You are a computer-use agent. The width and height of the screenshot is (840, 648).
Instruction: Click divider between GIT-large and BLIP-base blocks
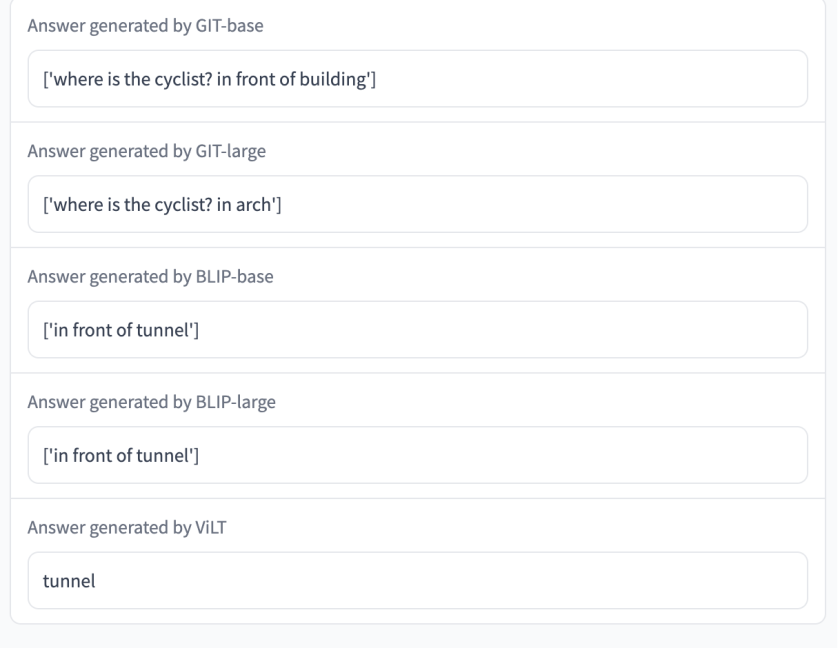(x=418, y=247)
